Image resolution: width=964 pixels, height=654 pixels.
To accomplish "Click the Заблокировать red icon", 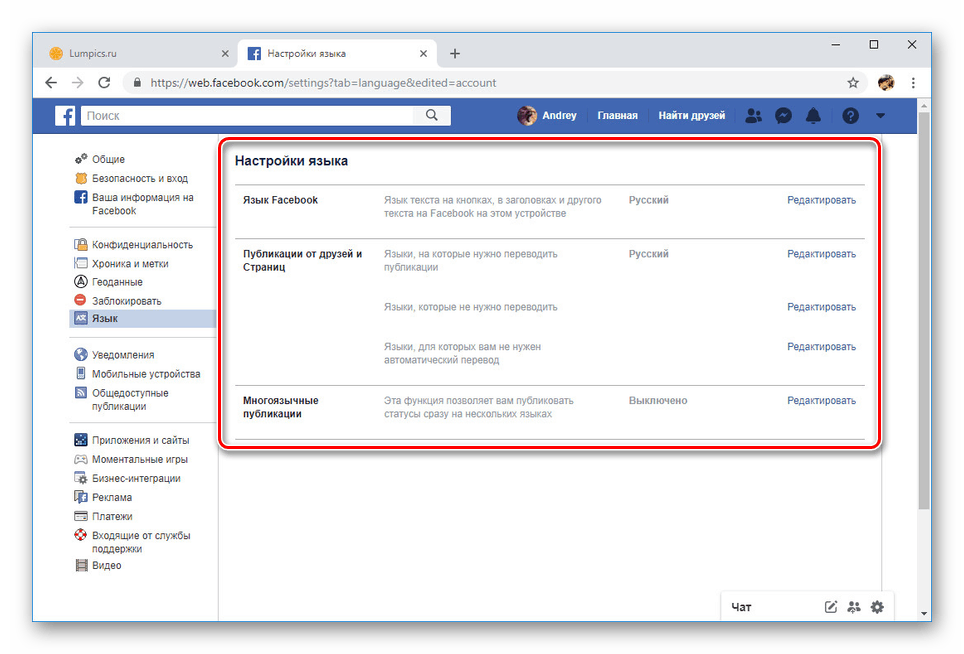I will 81,300.
